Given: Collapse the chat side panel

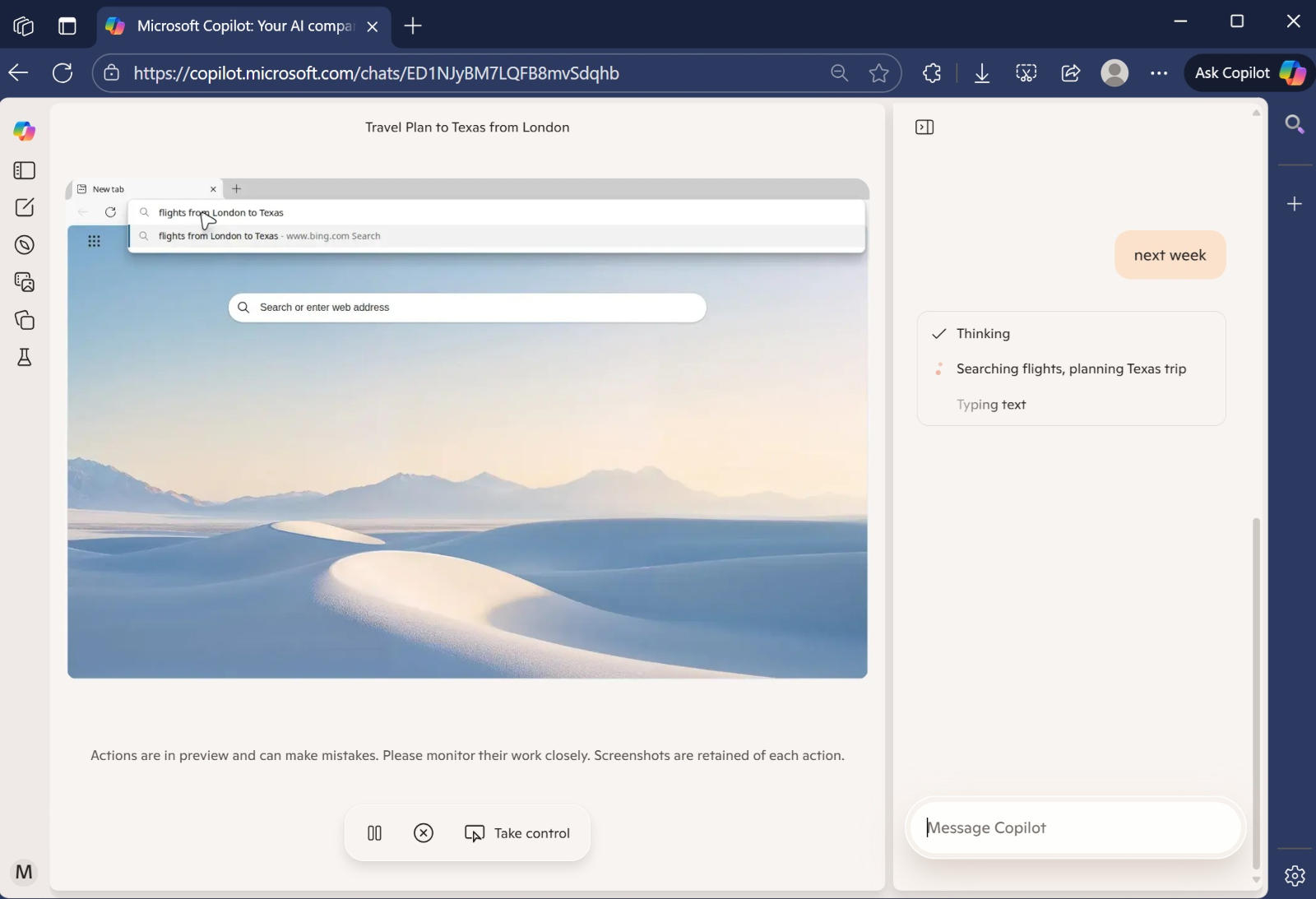Looking at the screenshot, I should (924, 127).
